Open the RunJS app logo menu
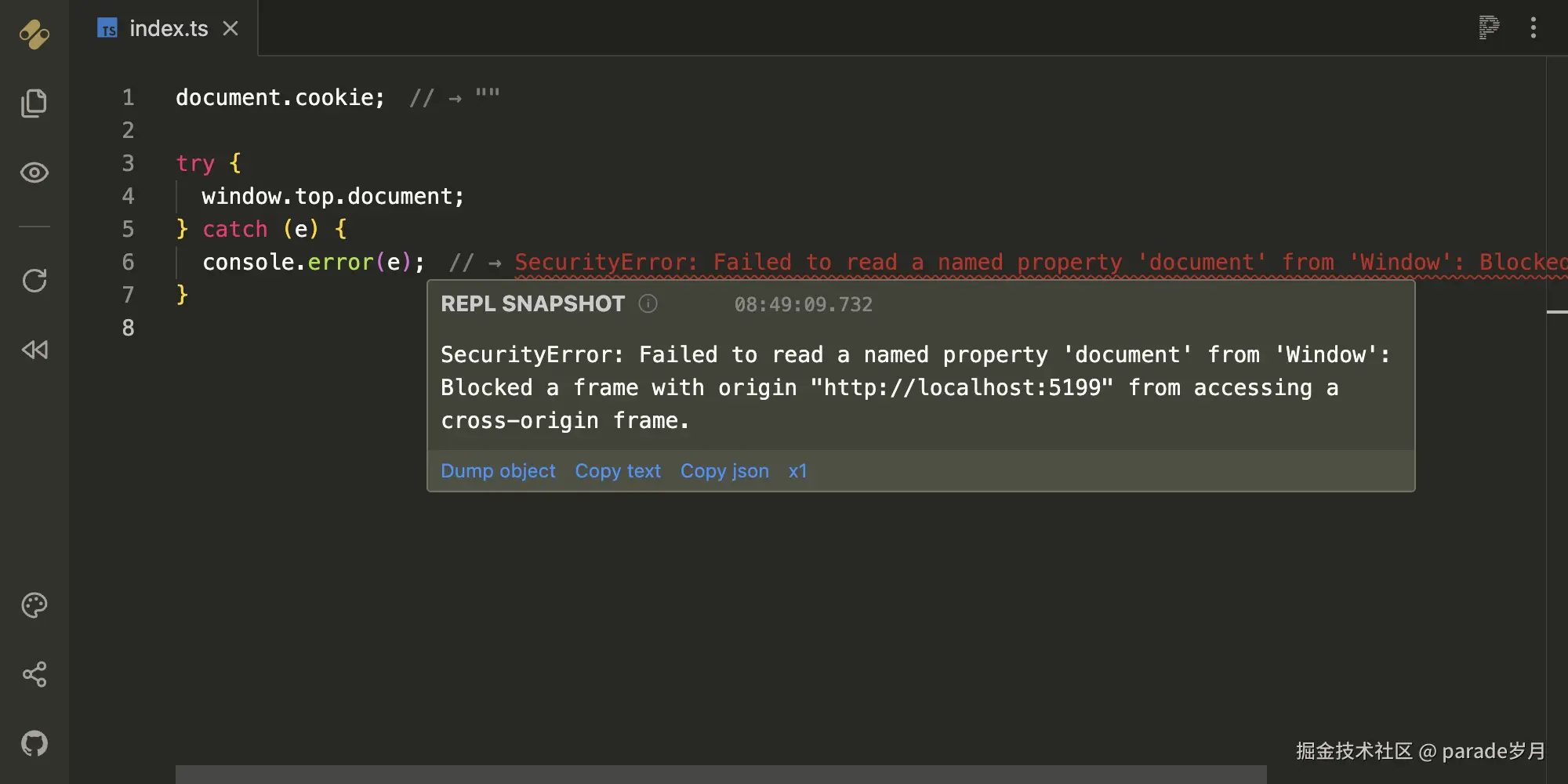The height and width of the screenshot is (784, 1568). click(x=34, y=34)
